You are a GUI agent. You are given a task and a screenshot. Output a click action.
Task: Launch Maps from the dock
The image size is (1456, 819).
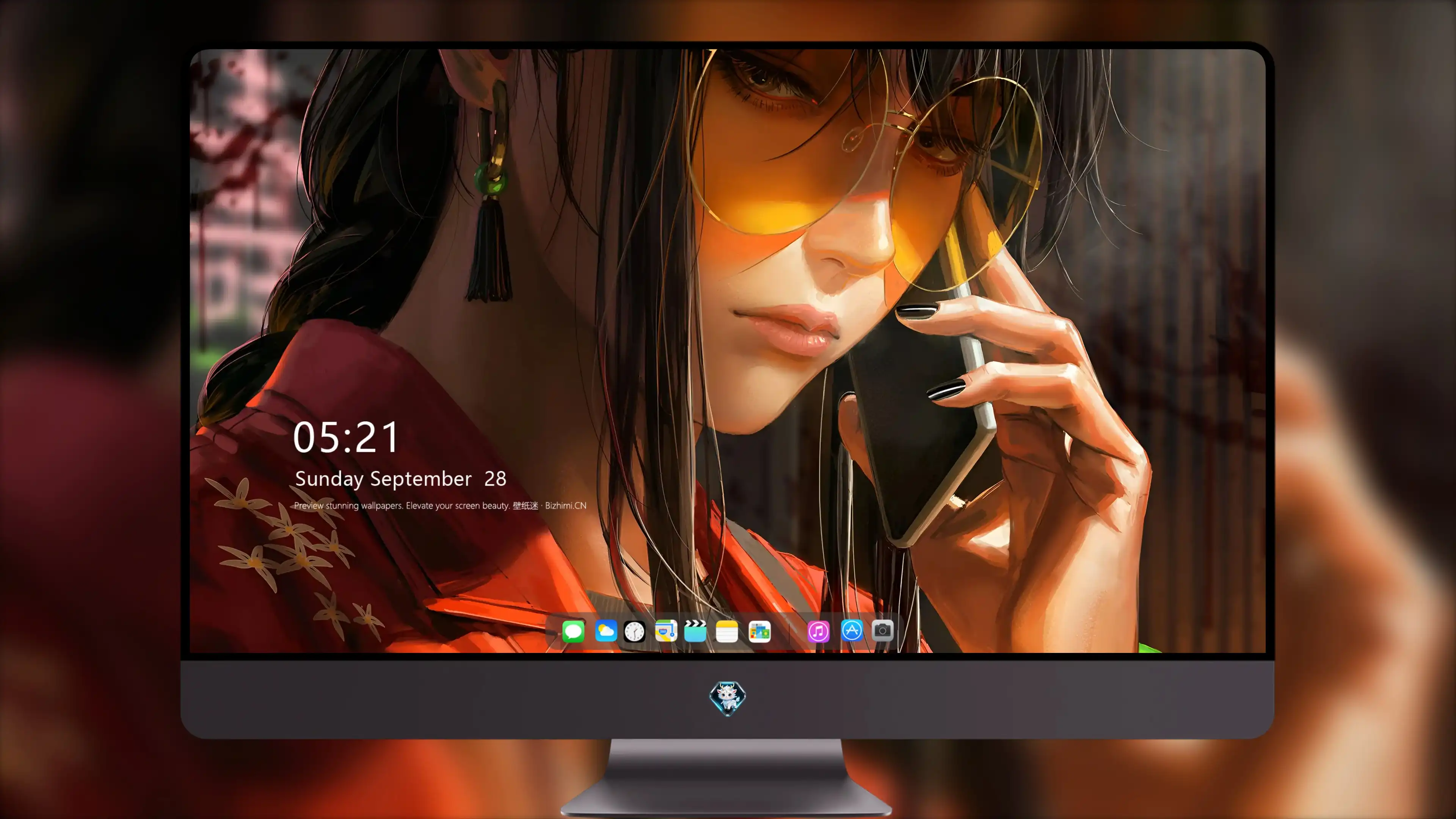[666, 631]
